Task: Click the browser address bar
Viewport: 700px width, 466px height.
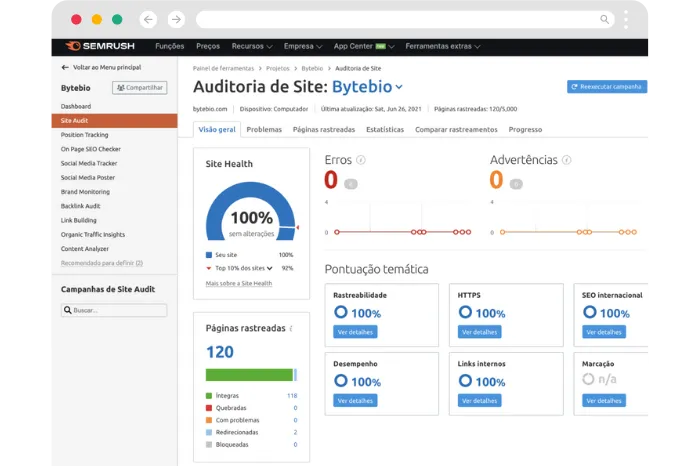Action: (405, 20)
